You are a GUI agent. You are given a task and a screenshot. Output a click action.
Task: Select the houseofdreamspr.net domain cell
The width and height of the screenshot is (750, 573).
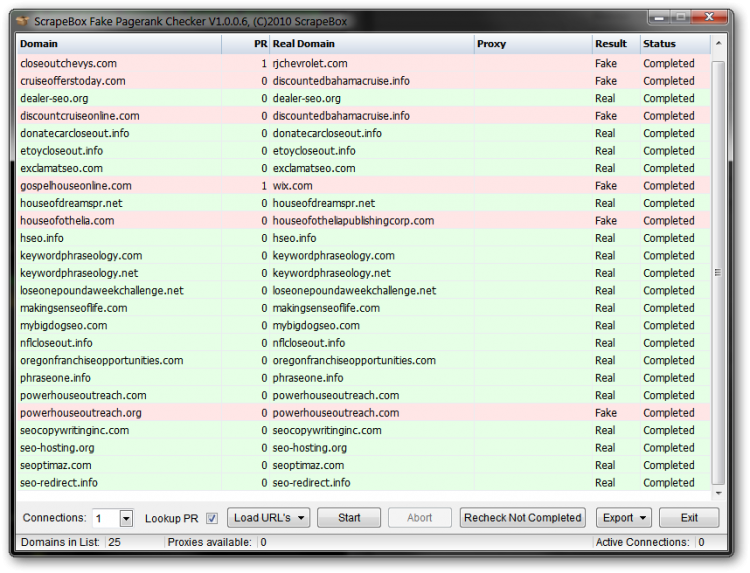pos(119,203)
